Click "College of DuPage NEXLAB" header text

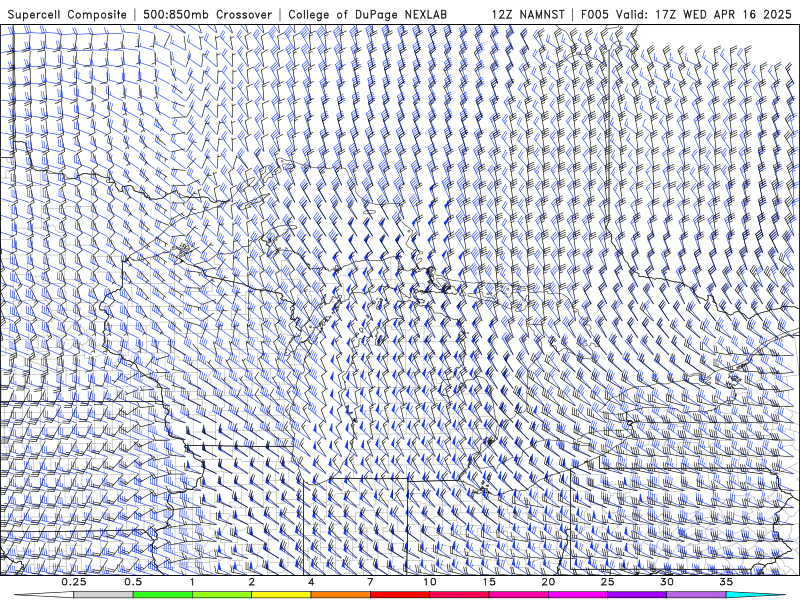click(367, 14)
